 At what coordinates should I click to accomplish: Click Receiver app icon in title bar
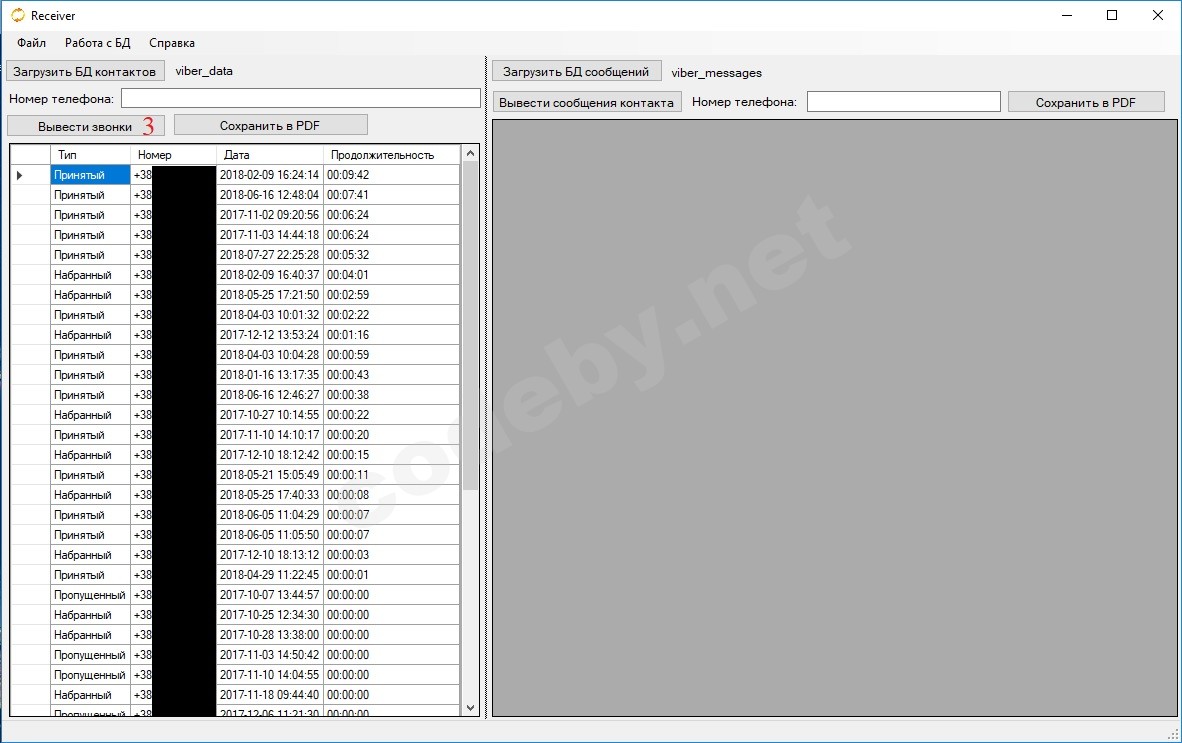click(x=17, y=15)
